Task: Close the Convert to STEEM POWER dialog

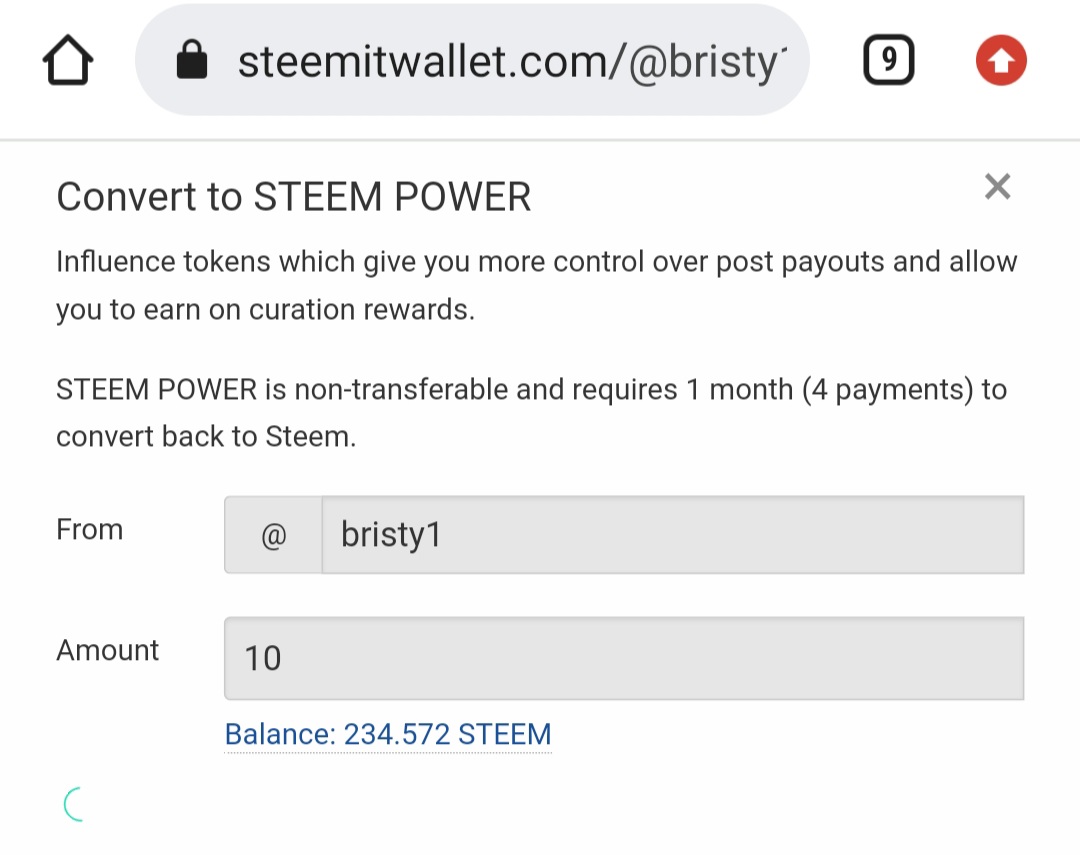Action: click(x=997, y=187)
